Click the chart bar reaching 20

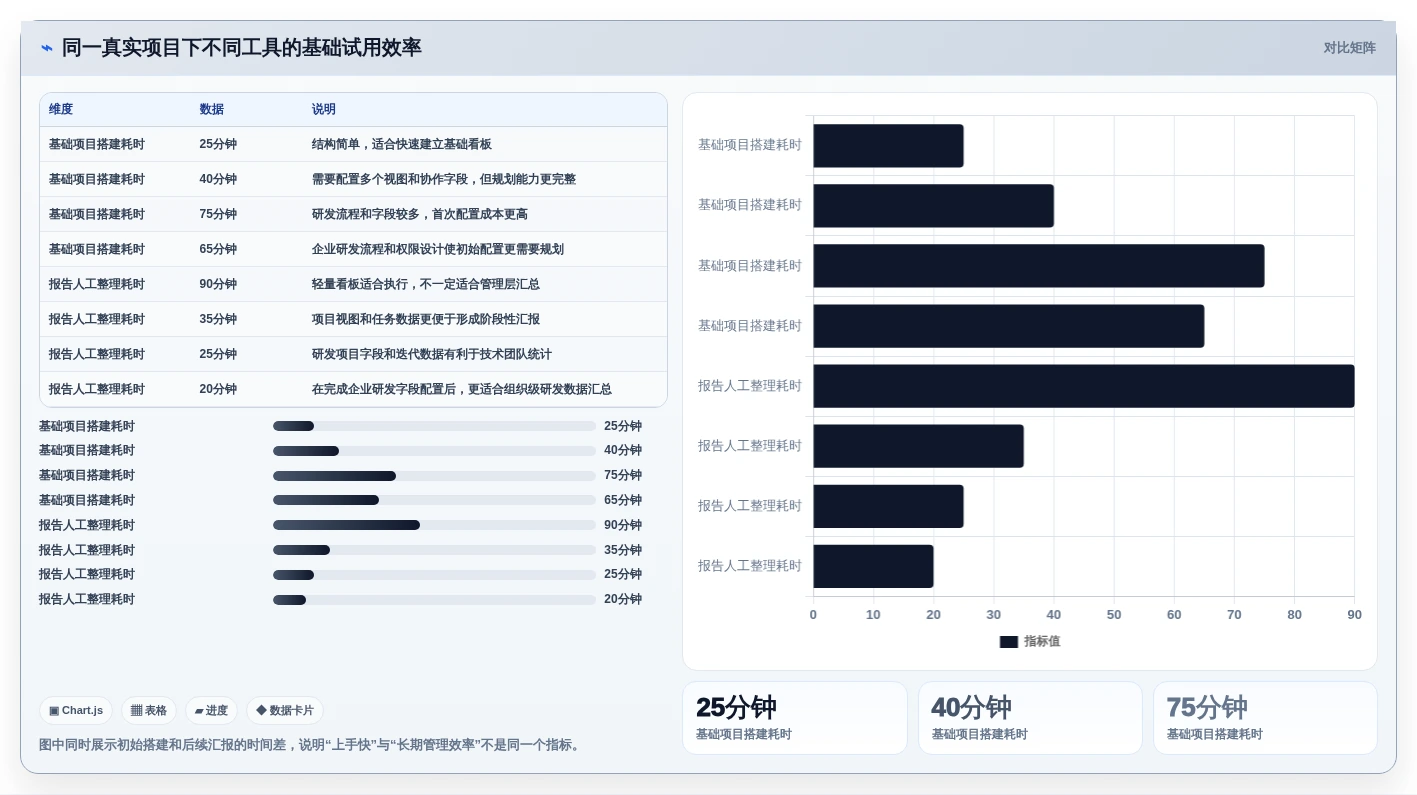coord(873,566)
